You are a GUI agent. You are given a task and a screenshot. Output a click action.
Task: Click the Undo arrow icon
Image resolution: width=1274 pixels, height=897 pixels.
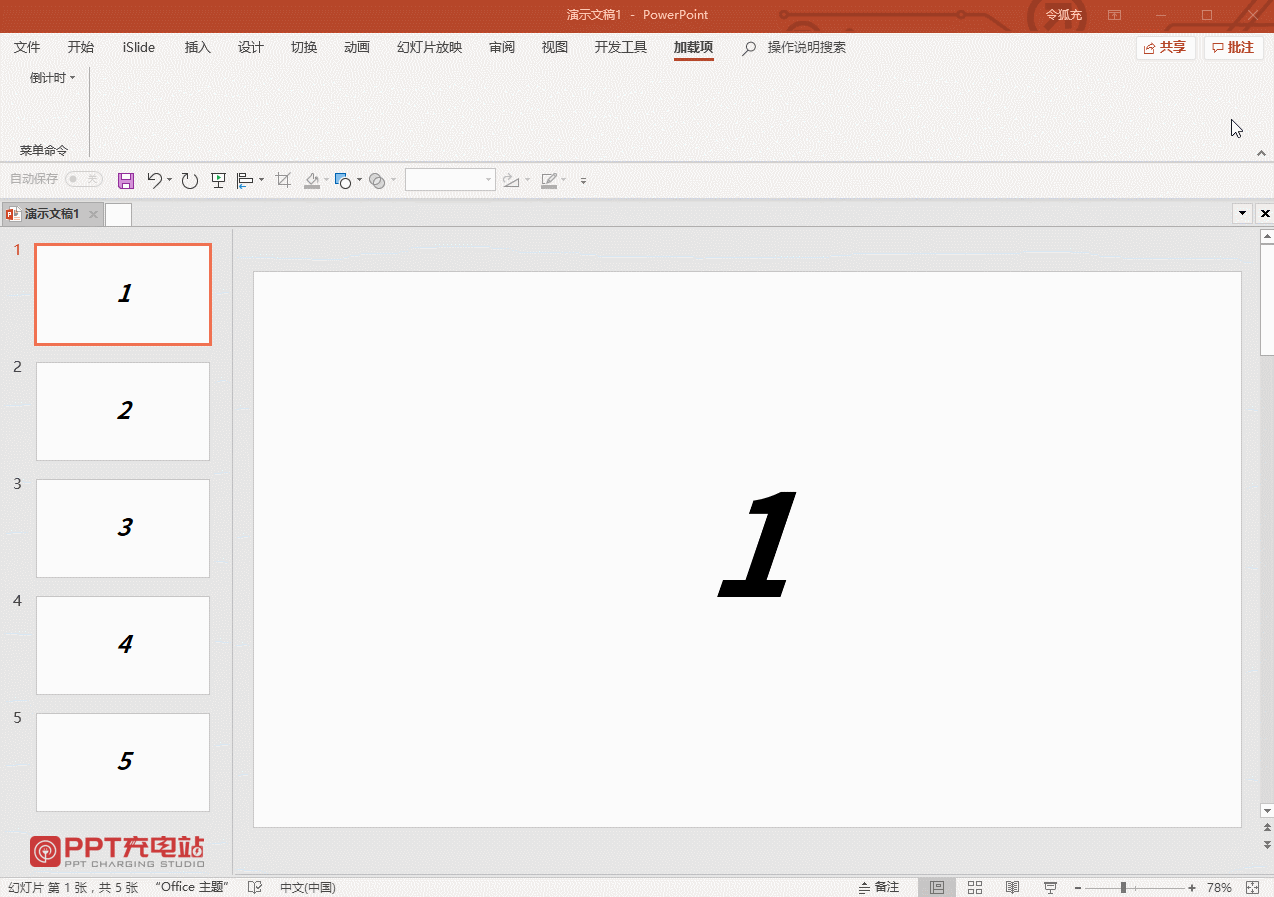tap(154, 180)
